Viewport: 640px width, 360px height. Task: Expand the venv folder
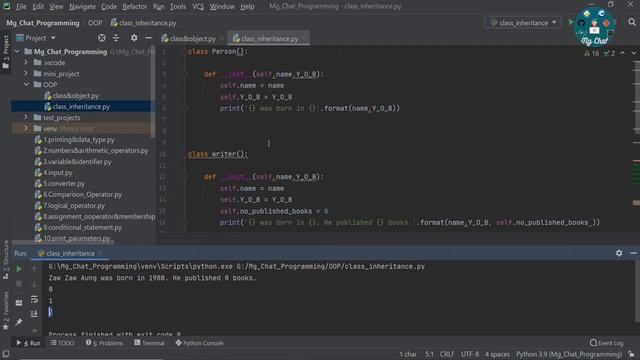26,129
